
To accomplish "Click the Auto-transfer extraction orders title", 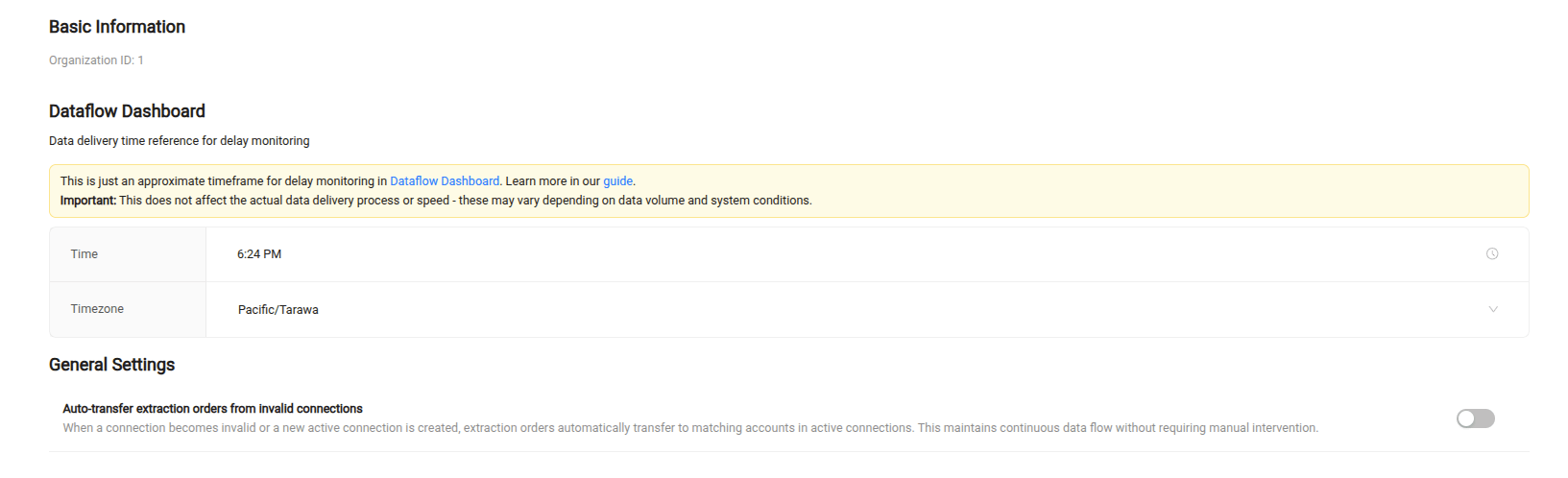I will point(212,409).
